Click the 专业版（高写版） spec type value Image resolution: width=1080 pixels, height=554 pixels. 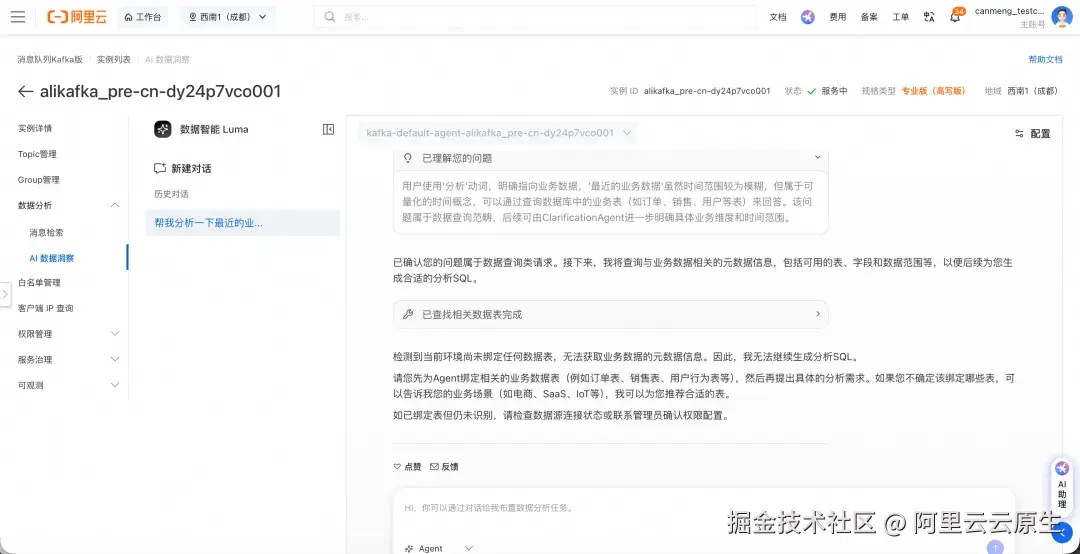[x=933, y=91]
